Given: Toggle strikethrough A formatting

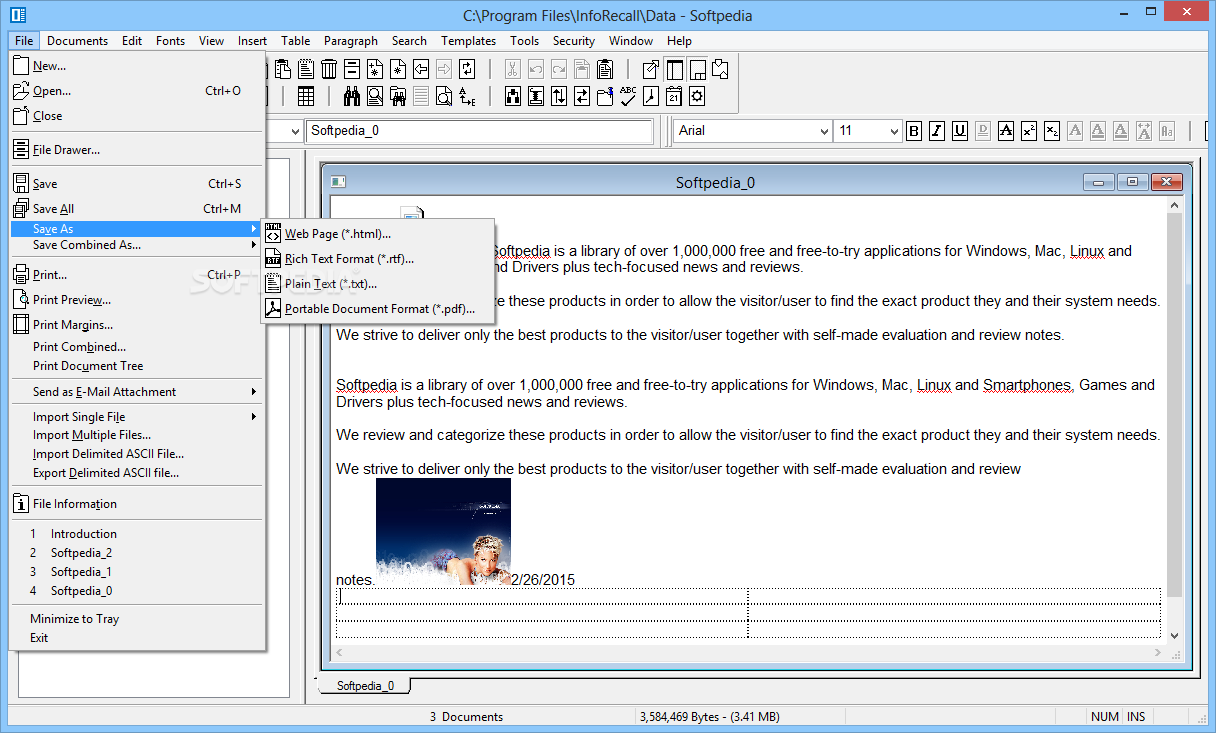Looking at the screenshot, I should pyautogui.click(x=1006, y=131).
